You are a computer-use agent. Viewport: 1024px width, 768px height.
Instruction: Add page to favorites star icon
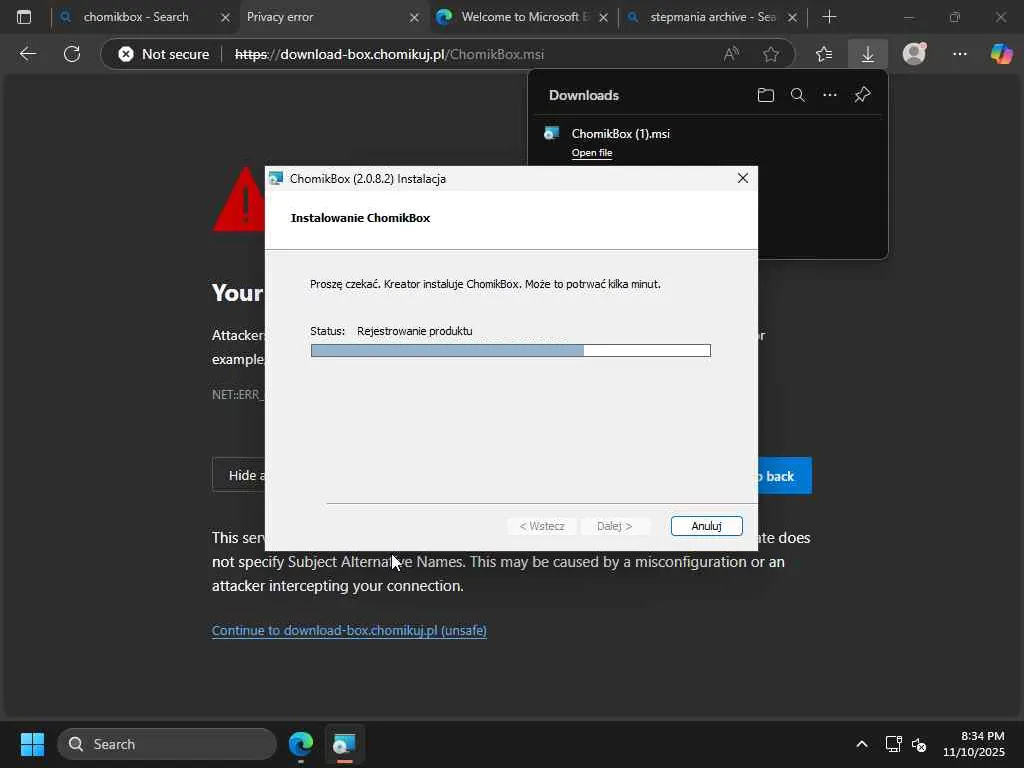click(771, 54)
